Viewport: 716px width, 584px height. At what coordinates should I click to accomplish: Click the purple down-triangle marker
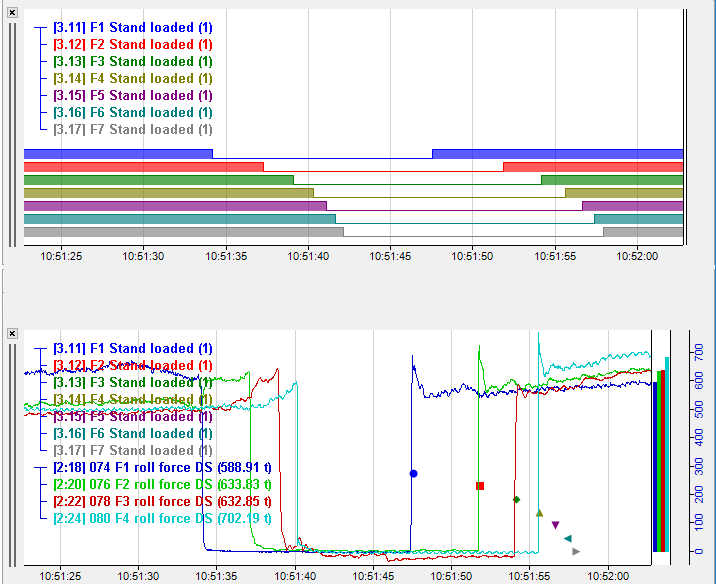click(x=556, y=525)
